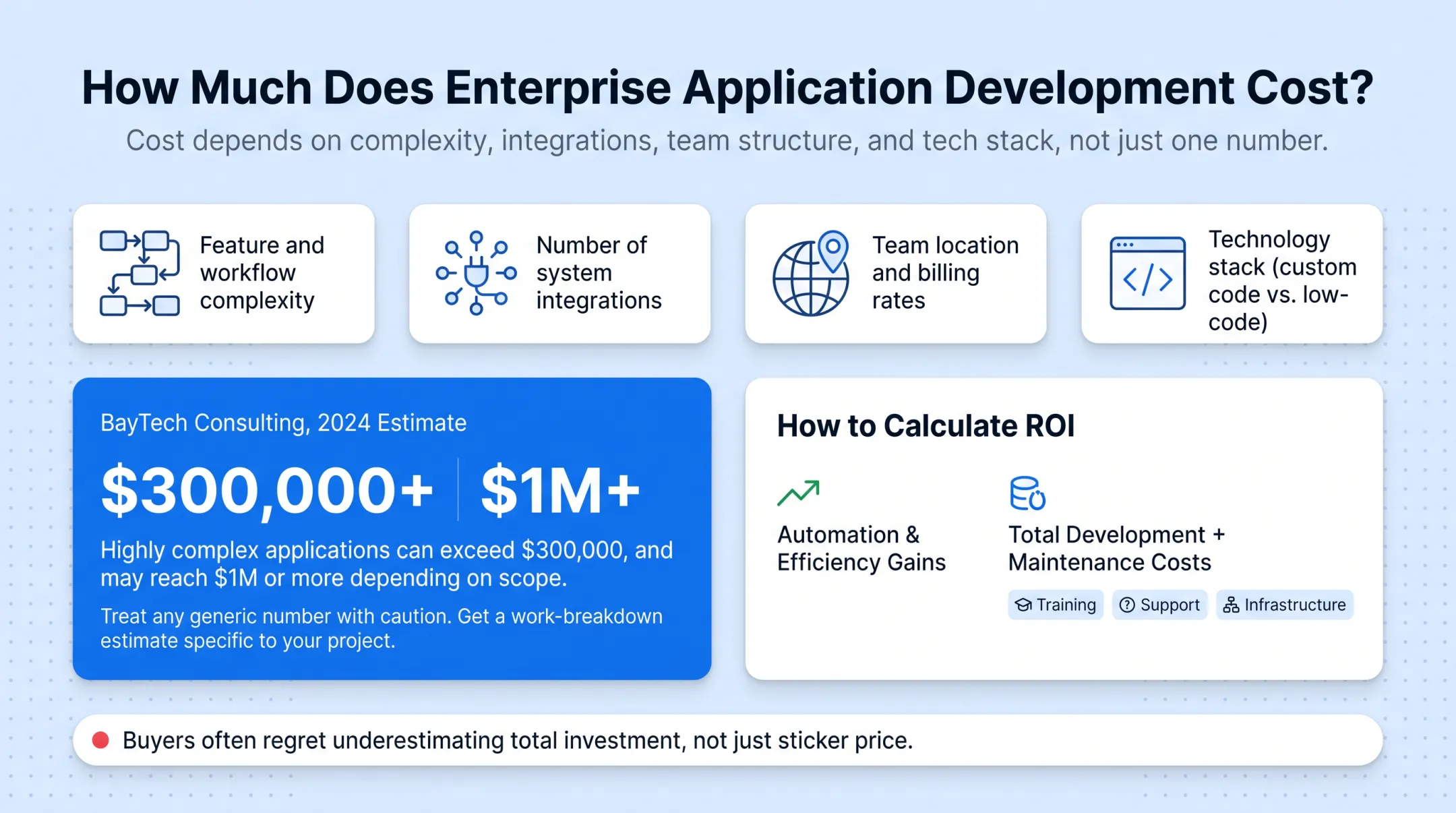Click the question mark Support icon
Screen dimensions: 1456x813
point(1127,605)
